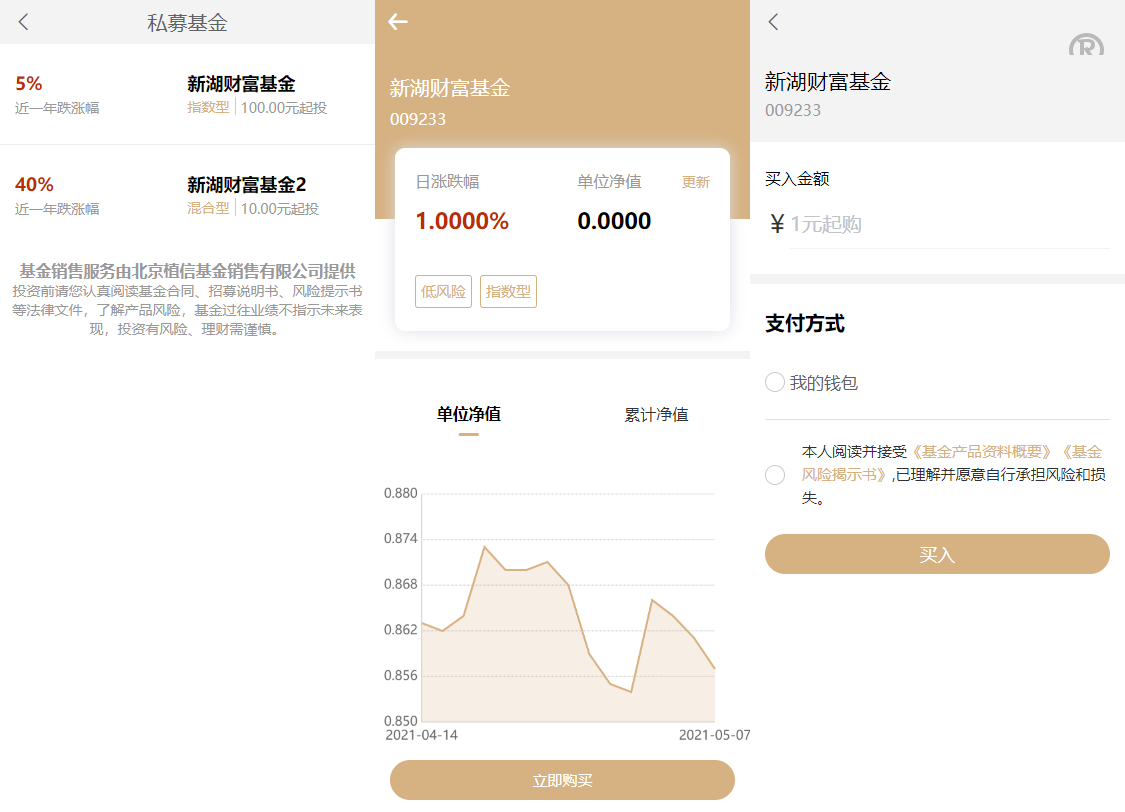
Task: Switch to 累计净值 tab
Action: (656, 414)
